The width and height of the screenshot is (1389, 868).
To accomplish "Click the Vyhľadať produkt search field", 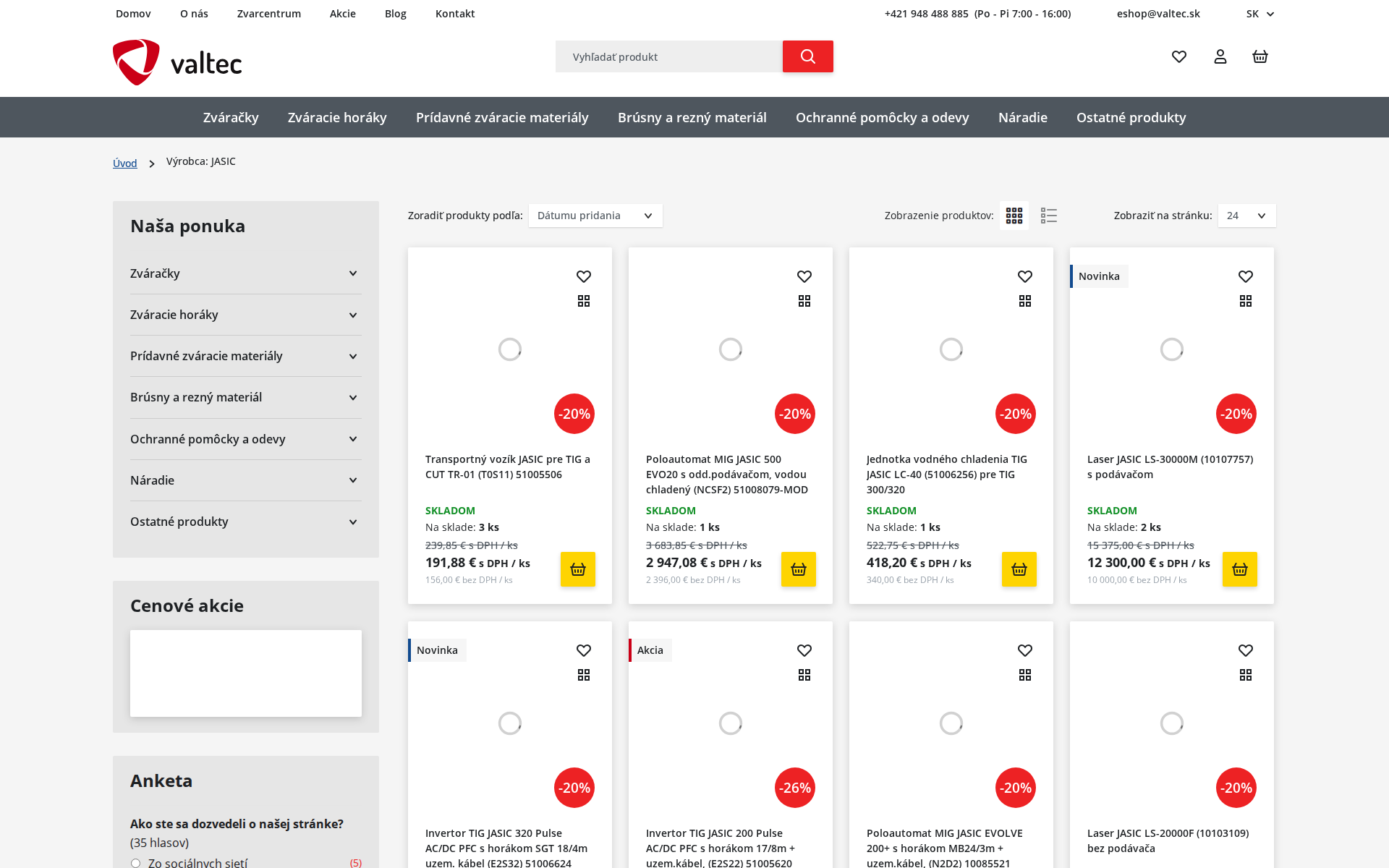I will 668,56.
